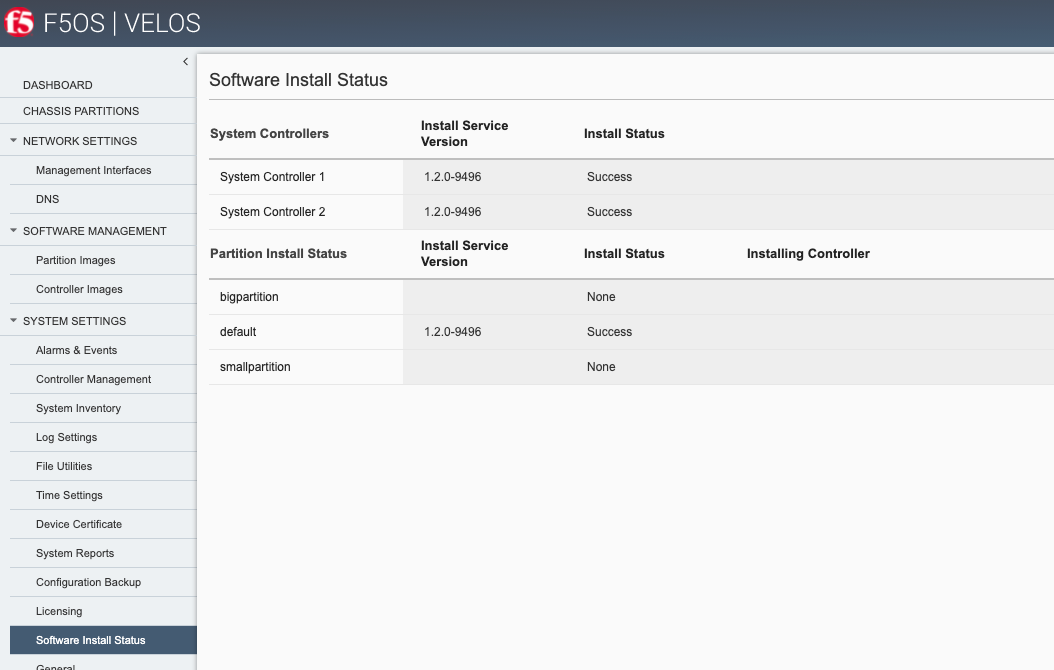This screenshot has width=1054, height=670.
Task: Click the F5 logo icon
Action: click(18, 23)
